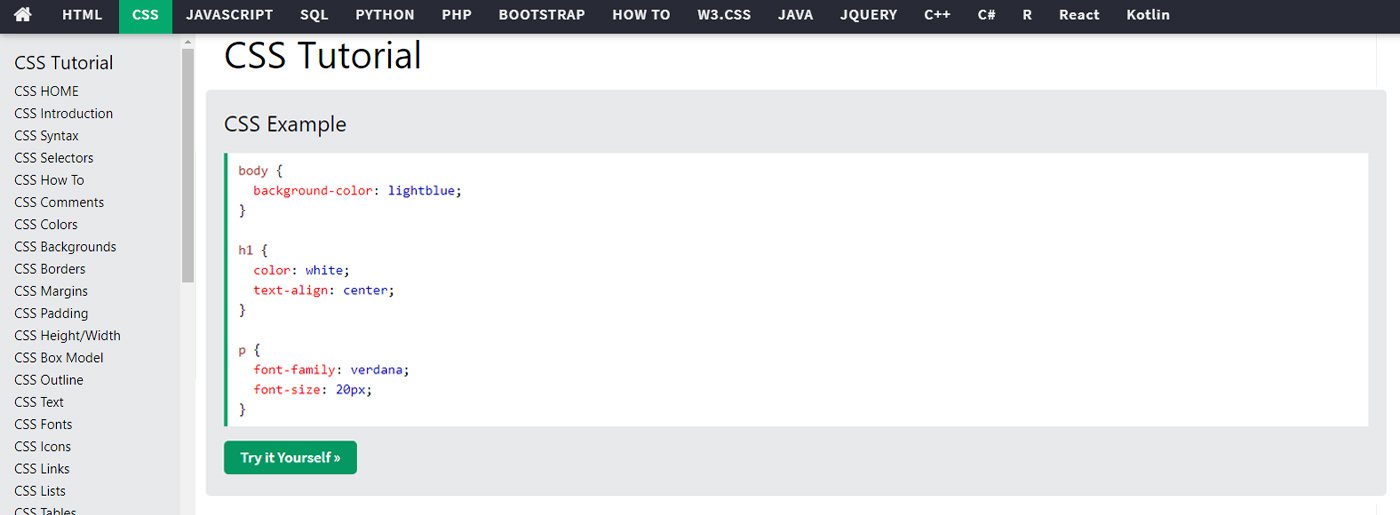
Task: Go to CSS Selectors page
Action: pos(54,158)
